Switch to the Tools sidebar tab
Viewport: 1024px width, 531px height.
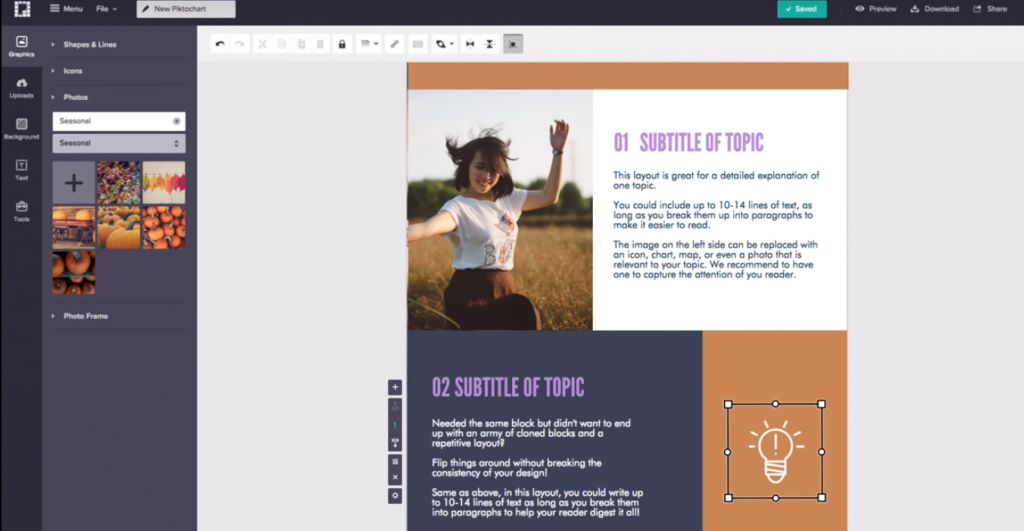(x=22, y=212)
